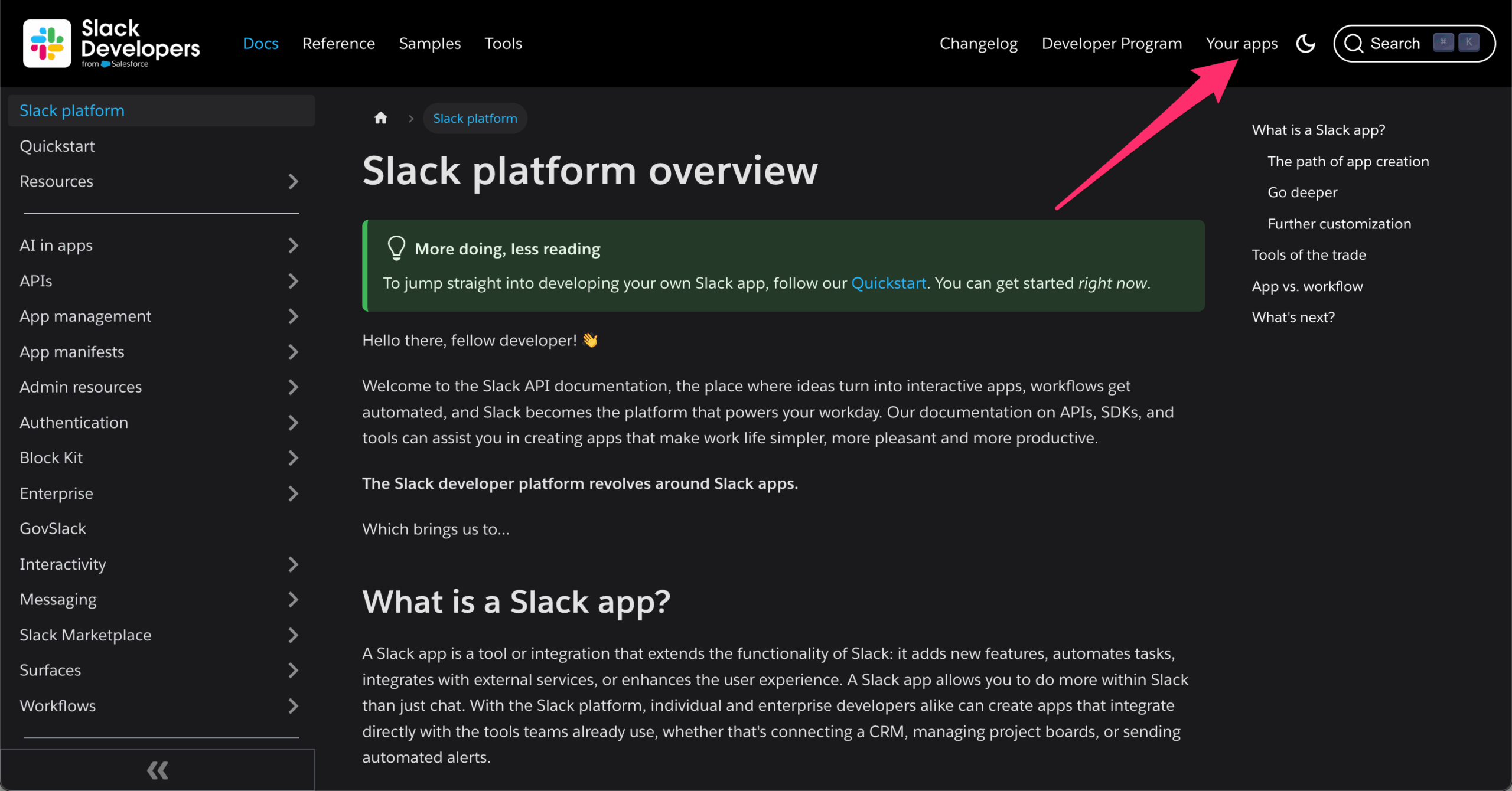Expand the AI in apps chevron
Viewport: 1512px width, 791px height.
pos(293,245)
